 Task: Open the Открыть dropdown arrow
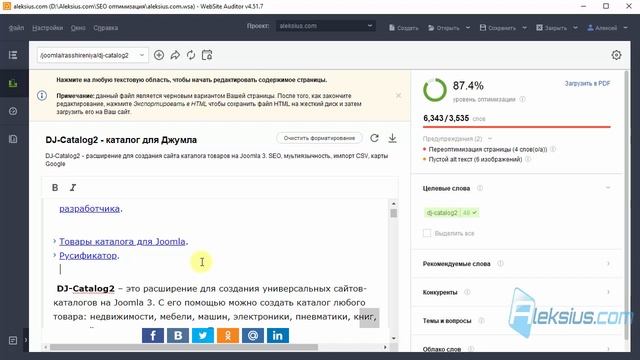468,28
